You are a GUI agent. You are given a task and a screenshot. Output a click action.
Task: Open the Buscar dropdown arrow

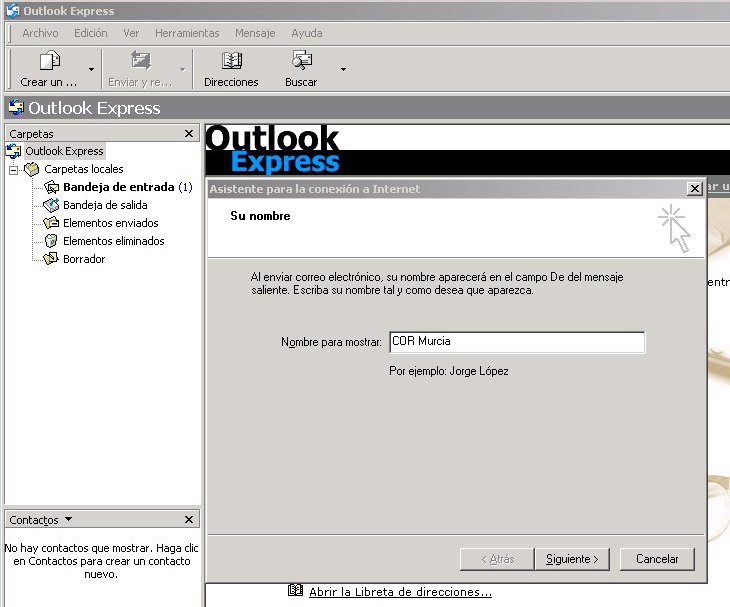[x=343, y=69]
